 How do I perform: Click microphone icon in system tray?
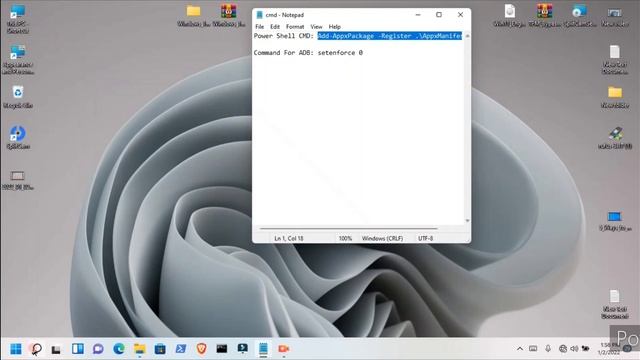click(548, 348)
